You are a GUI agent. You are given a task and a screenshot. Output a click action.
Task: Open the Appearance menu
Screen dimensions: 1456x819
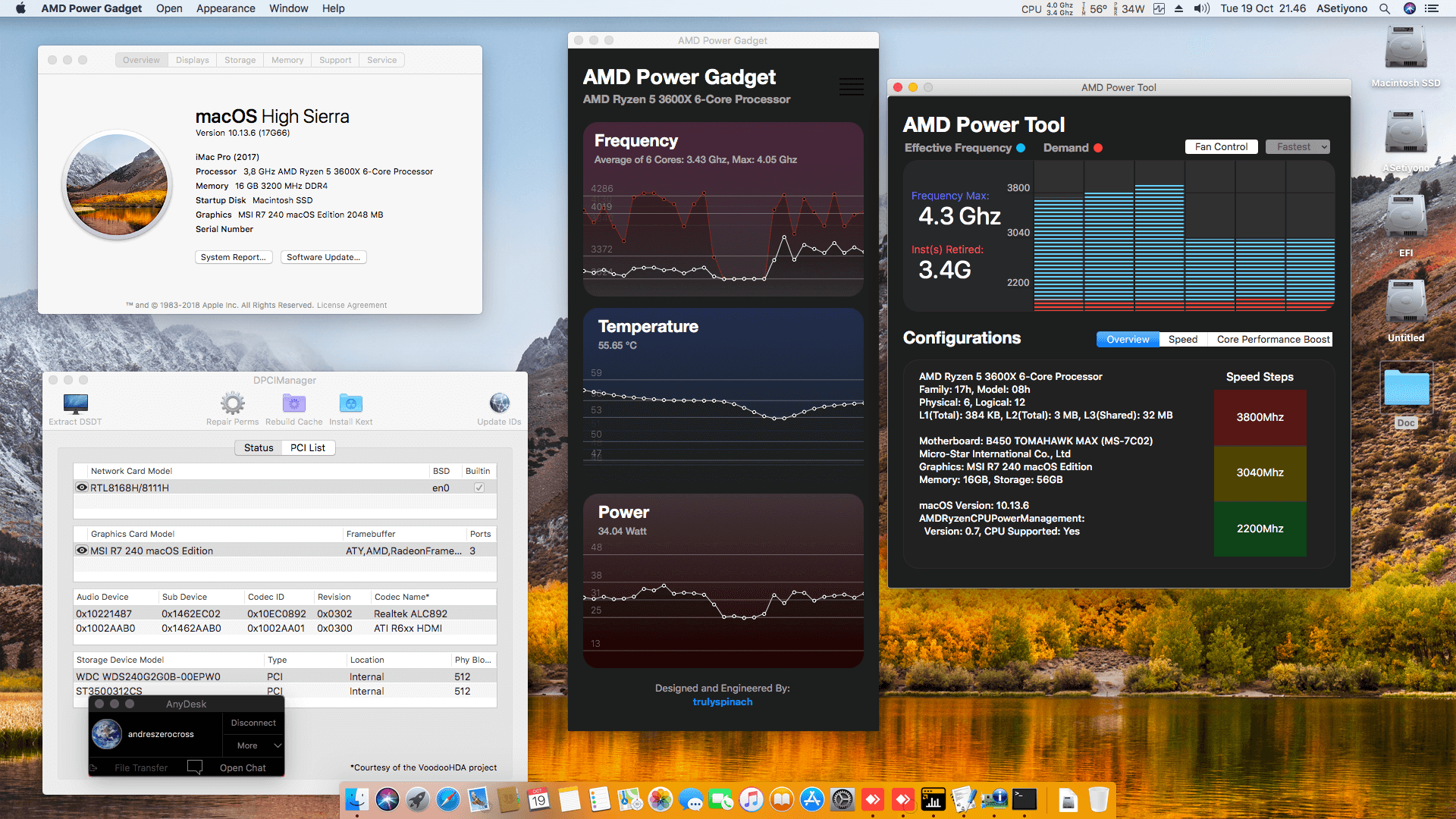[225, 8]
